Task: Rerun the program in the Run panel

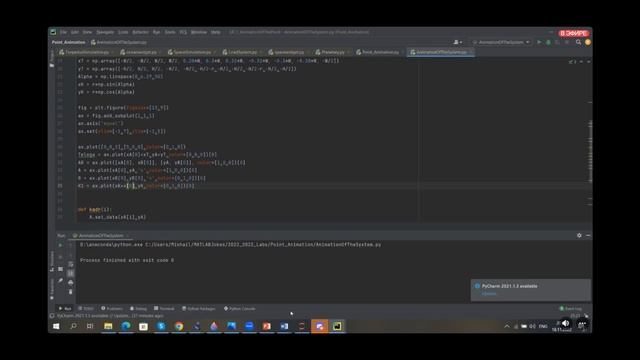Action: pos(60,245)
